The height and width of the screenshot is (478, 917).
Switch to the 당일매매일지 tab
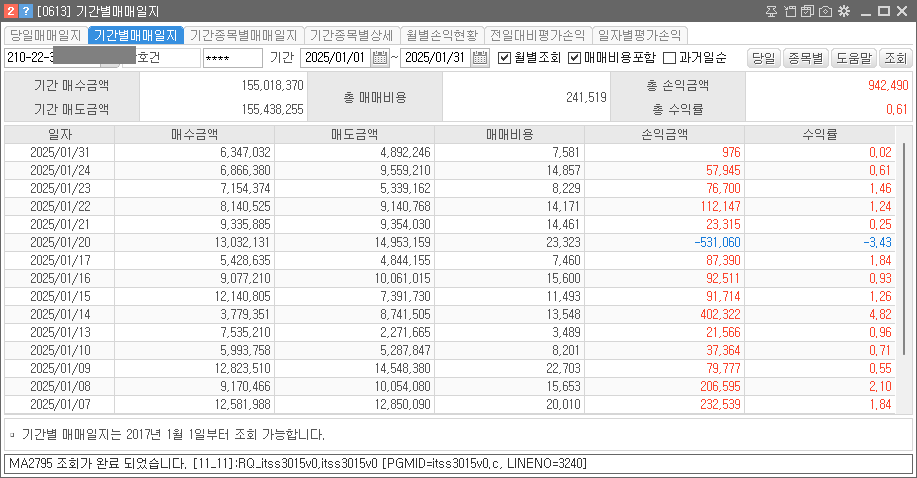[x=45, y=35]
